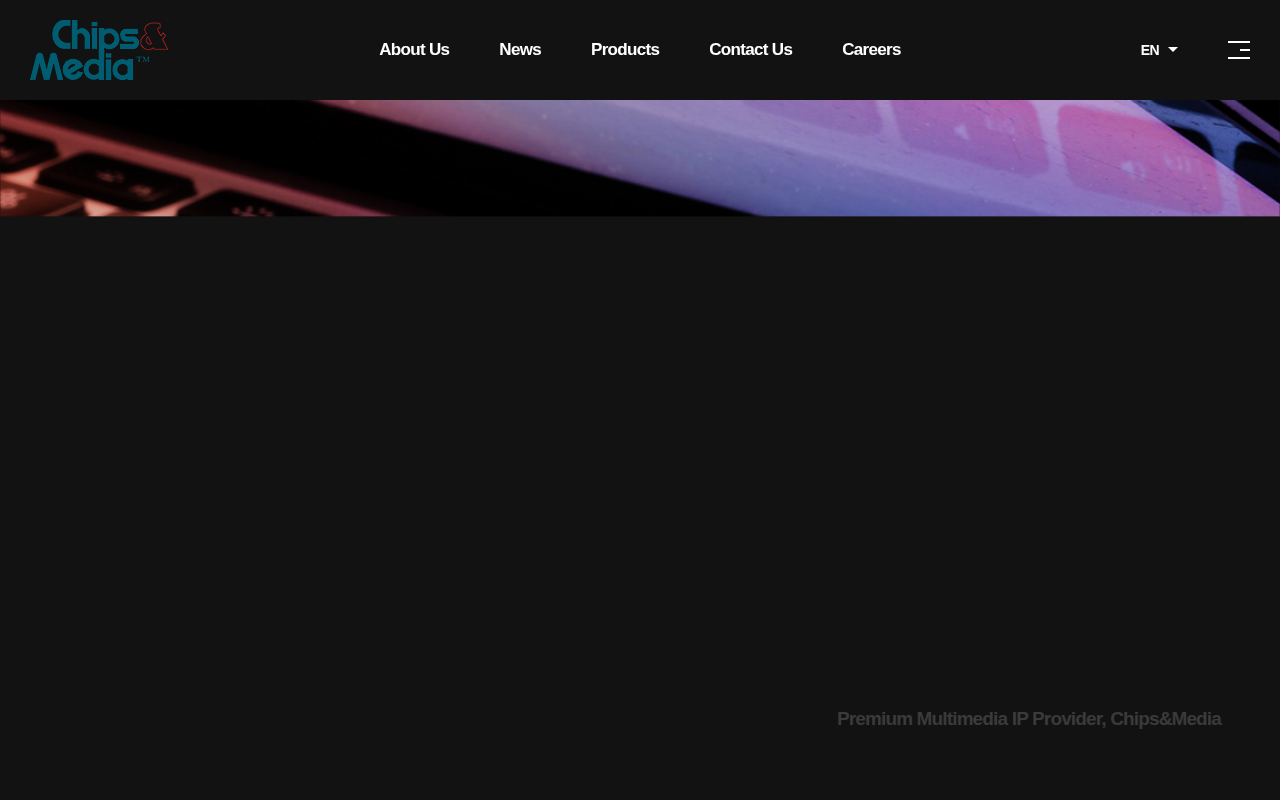Viewport: 1280px width, 800px height.
Task: Expand the EN language dropdown
Action: [1159, 50]
